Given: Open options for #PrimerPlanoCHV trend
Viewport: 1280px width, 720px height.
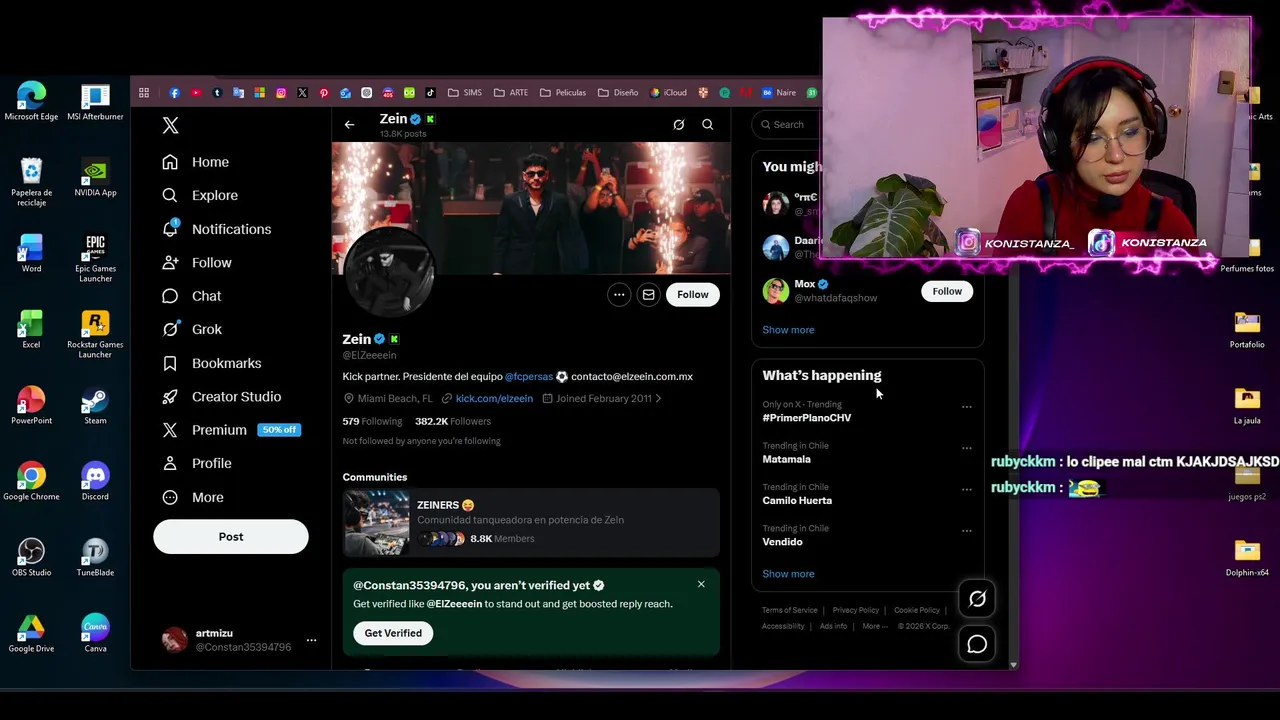Looking at the screenshot, I should [966, 407].
